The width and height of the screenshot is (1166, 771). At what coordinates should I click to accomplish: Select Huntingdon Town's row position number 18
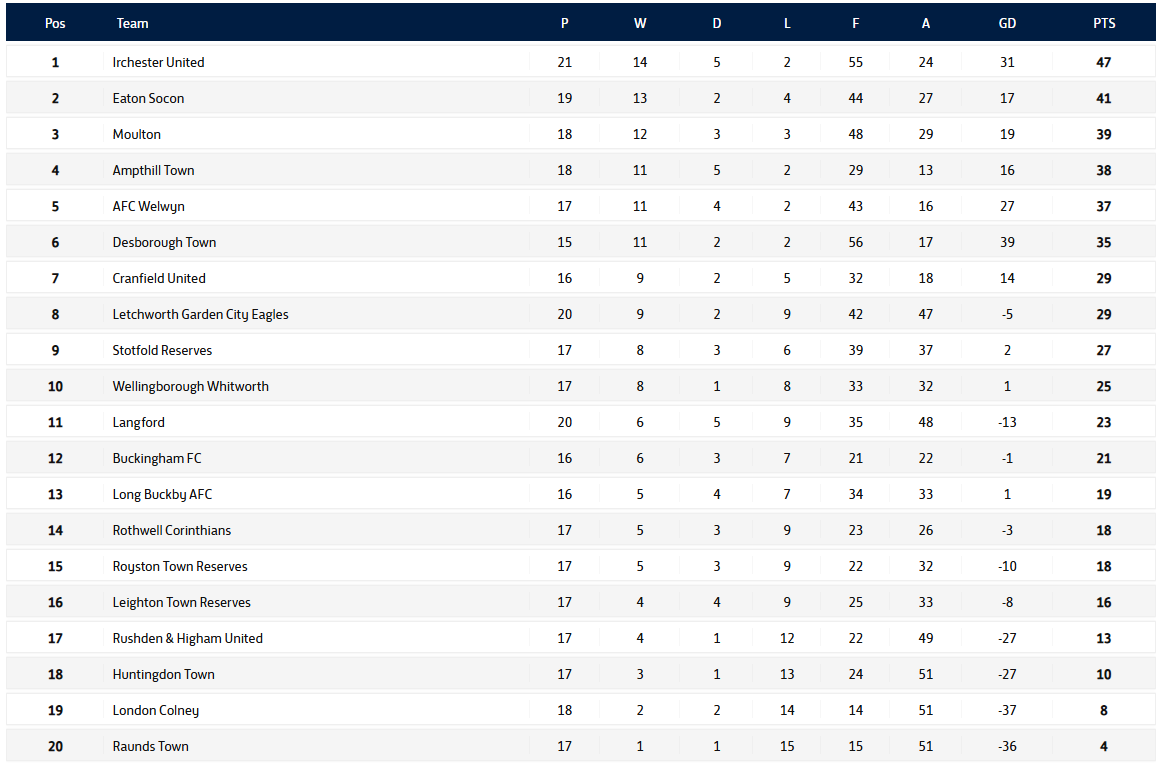pyautogui.click(x=55, y=674)
